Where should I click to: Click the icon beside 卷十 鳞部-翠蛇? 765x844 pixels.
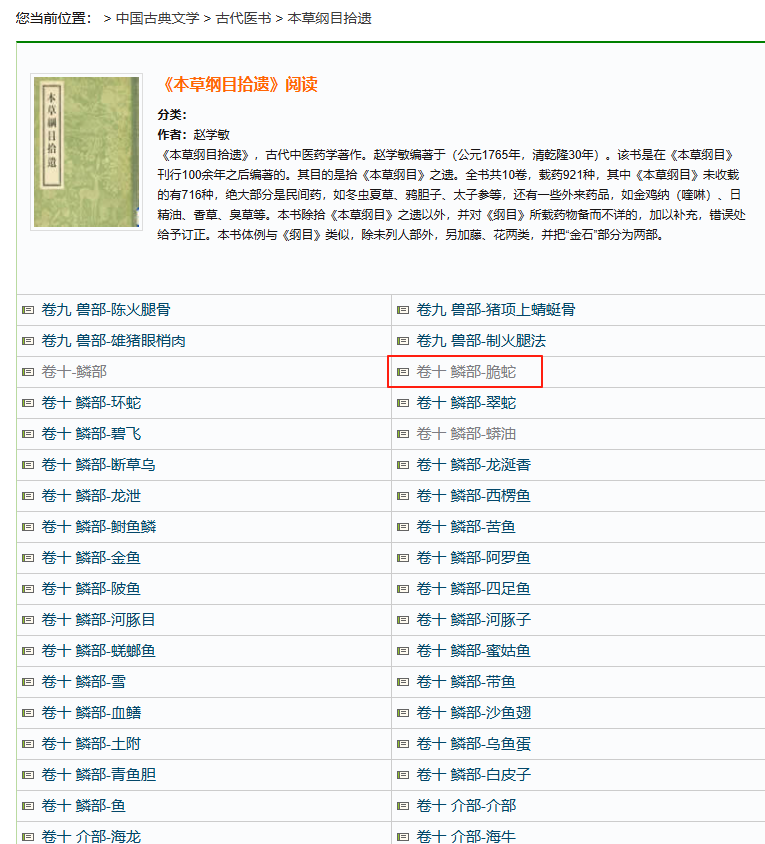tap(403, 403)
